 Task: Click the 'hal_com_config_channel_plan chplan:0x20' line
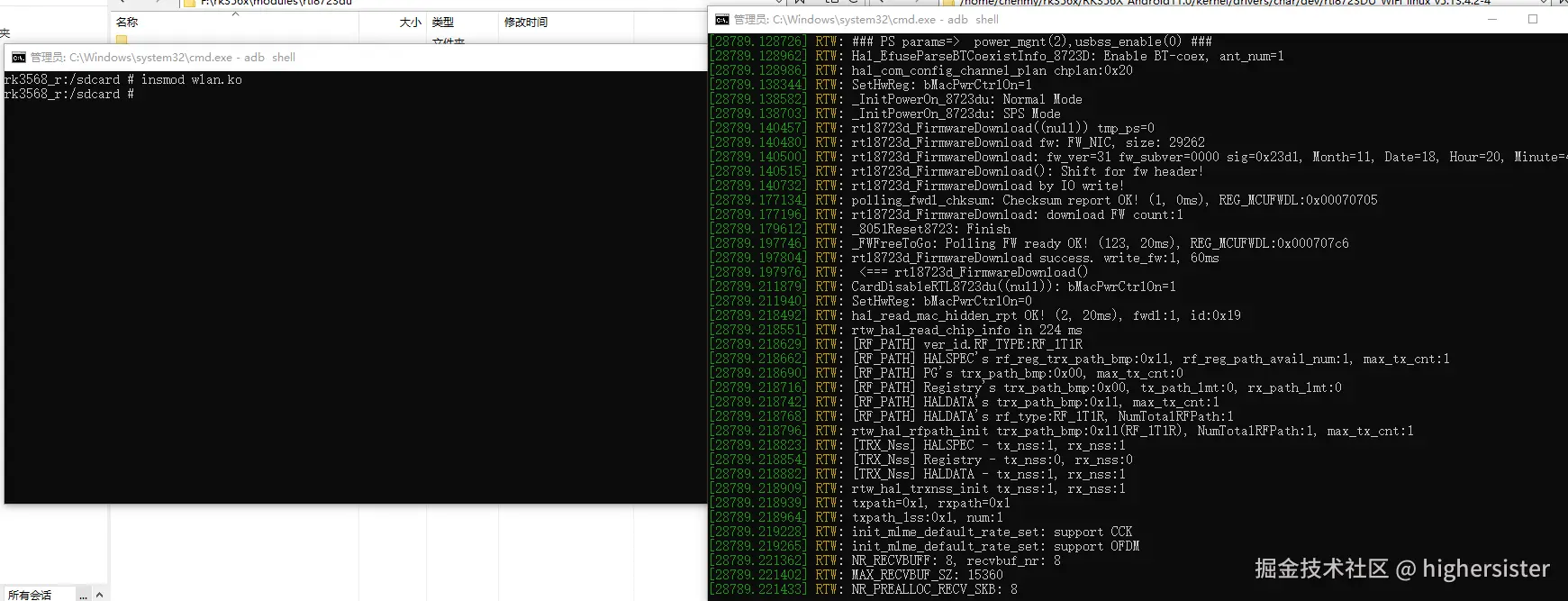(x=921, y=70)
